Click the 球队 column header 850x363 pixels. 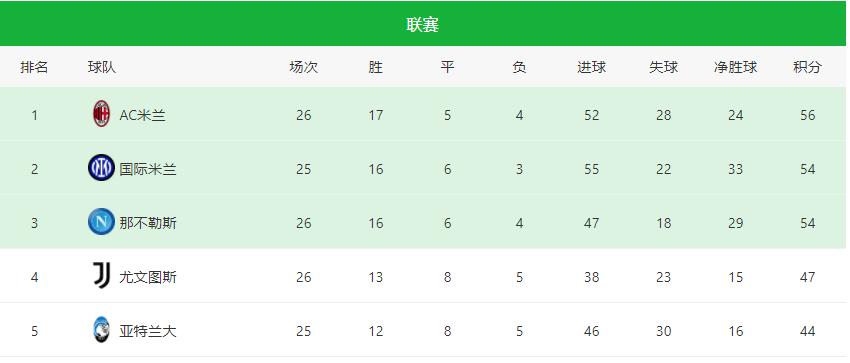(102, 67)
